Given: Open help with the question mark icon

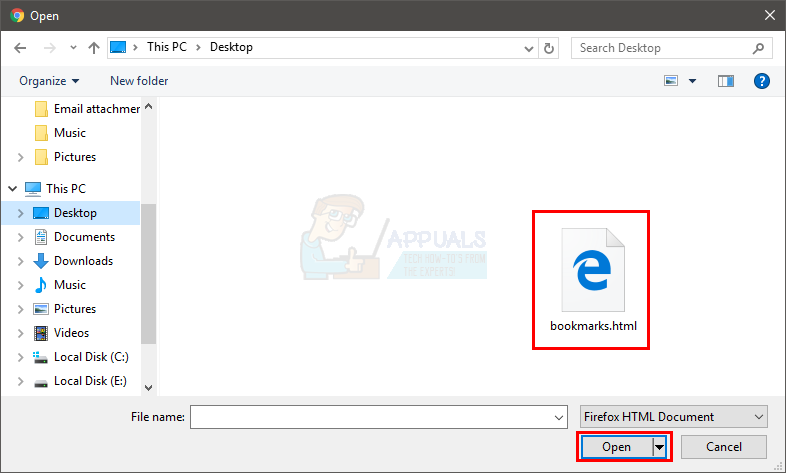Looking at the screenshot, I should [761, 81].
